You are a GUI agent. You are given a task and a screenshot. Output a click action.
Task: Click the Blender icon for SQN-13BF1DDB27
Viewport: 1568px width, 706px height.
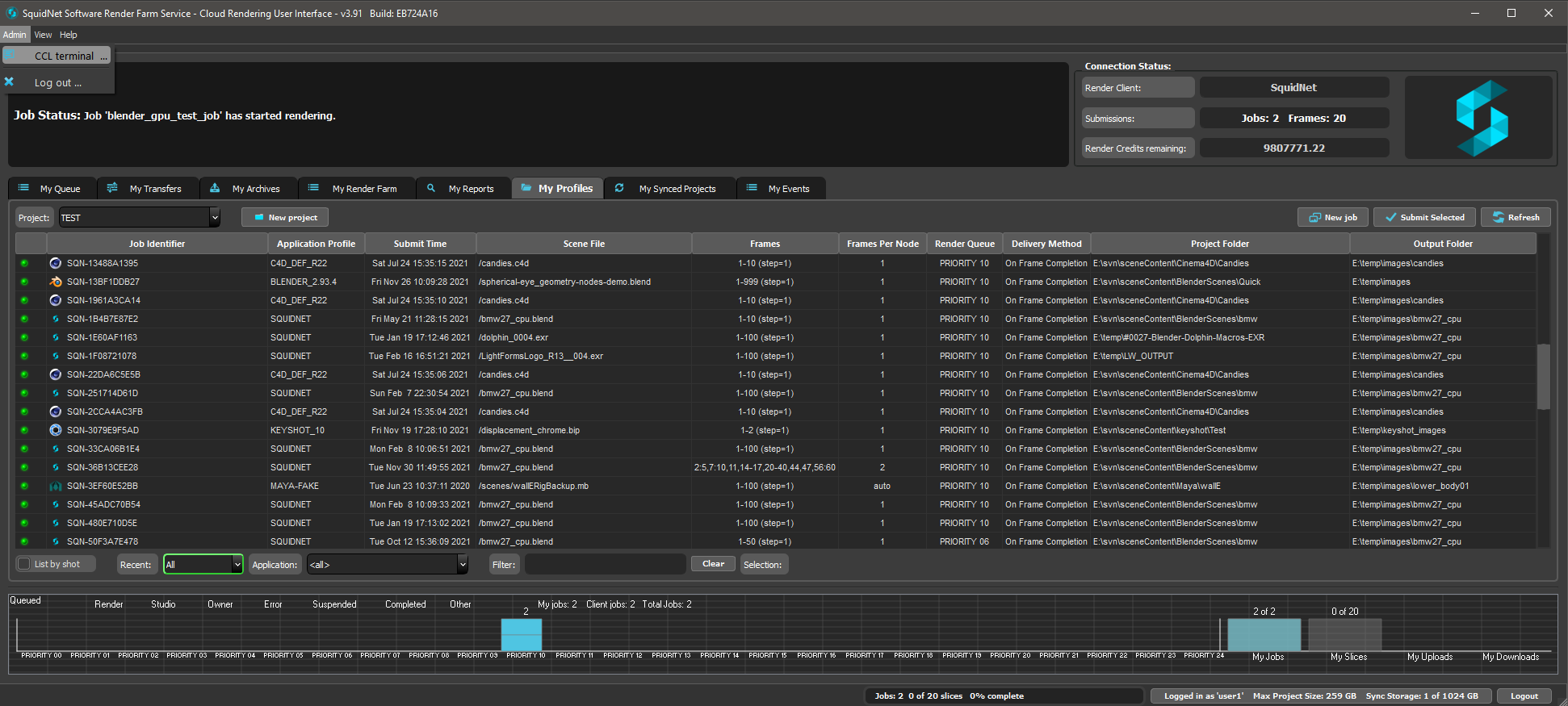[x=55, y=282]
